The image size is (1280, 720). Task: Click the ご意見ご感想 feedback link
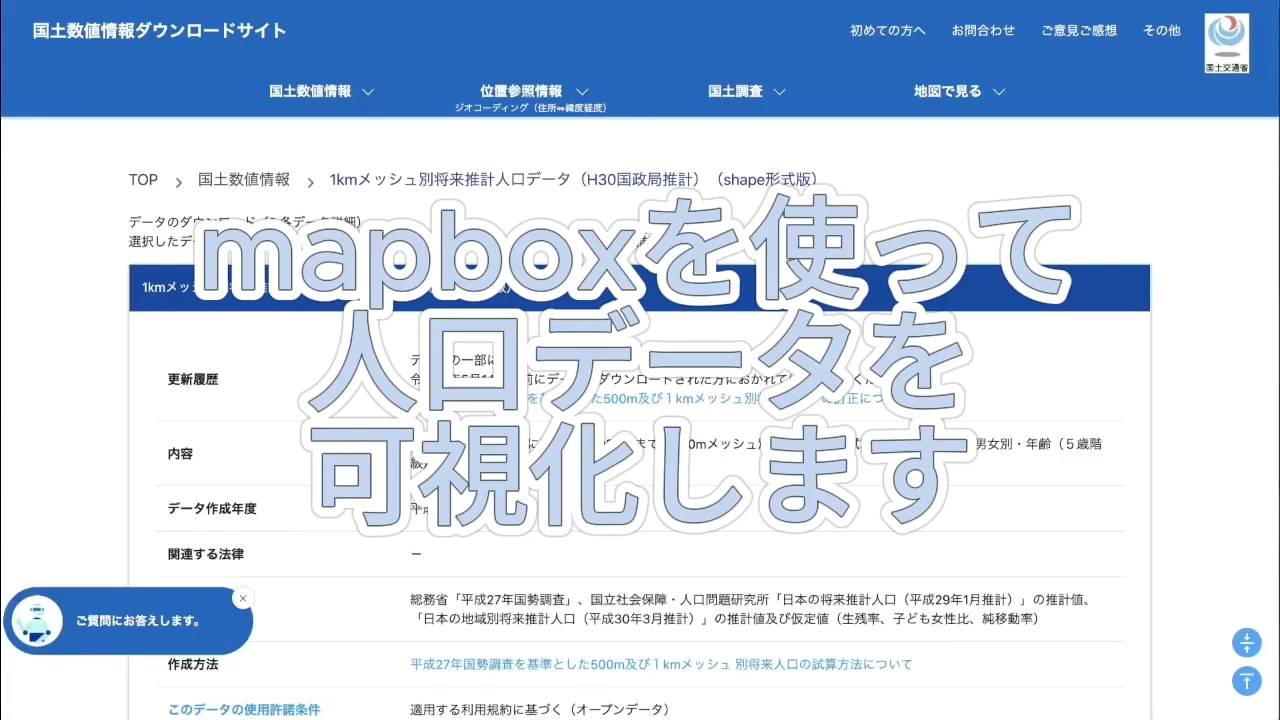click(1078, 30)
